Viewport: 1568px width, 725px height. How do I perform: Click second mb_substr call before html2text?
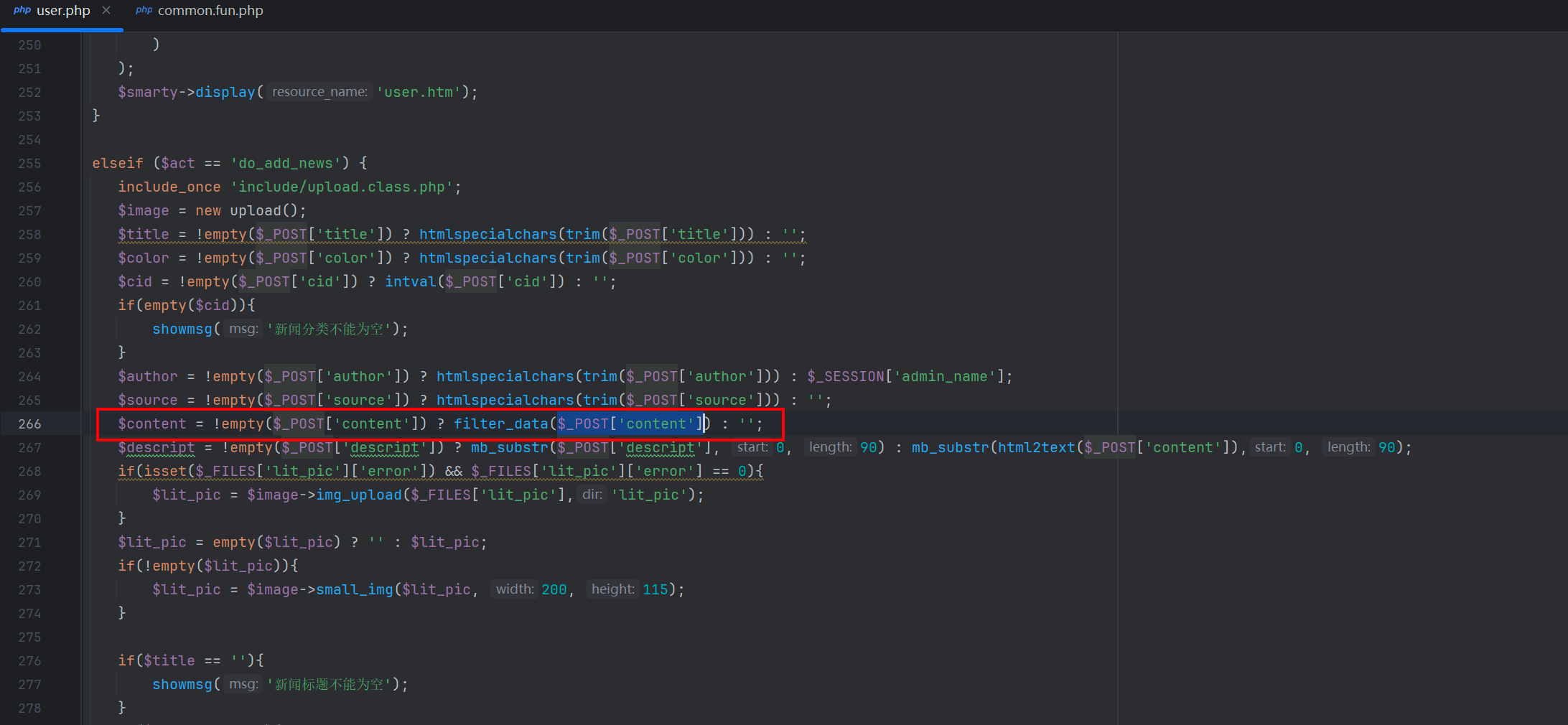coord(951,448)
